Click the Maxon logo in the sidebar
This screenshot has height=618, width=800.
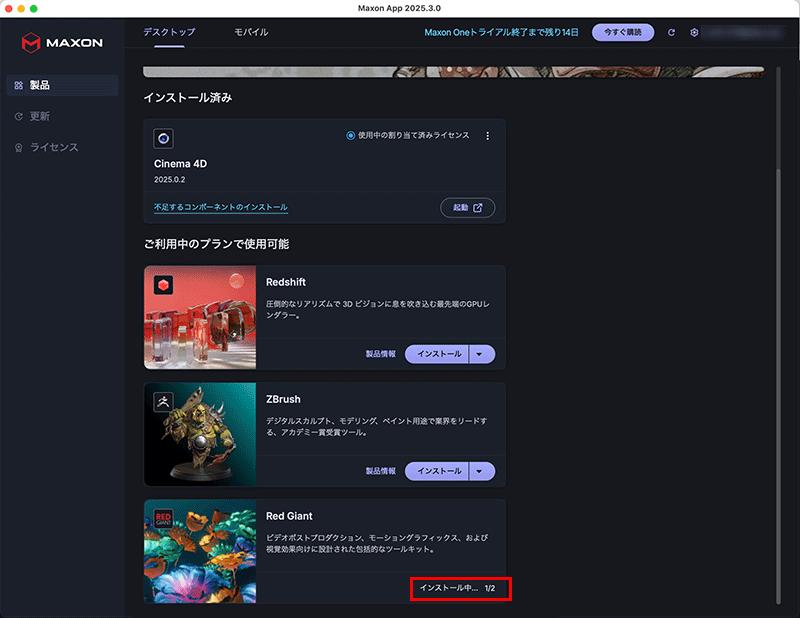[x=61, y=43]
